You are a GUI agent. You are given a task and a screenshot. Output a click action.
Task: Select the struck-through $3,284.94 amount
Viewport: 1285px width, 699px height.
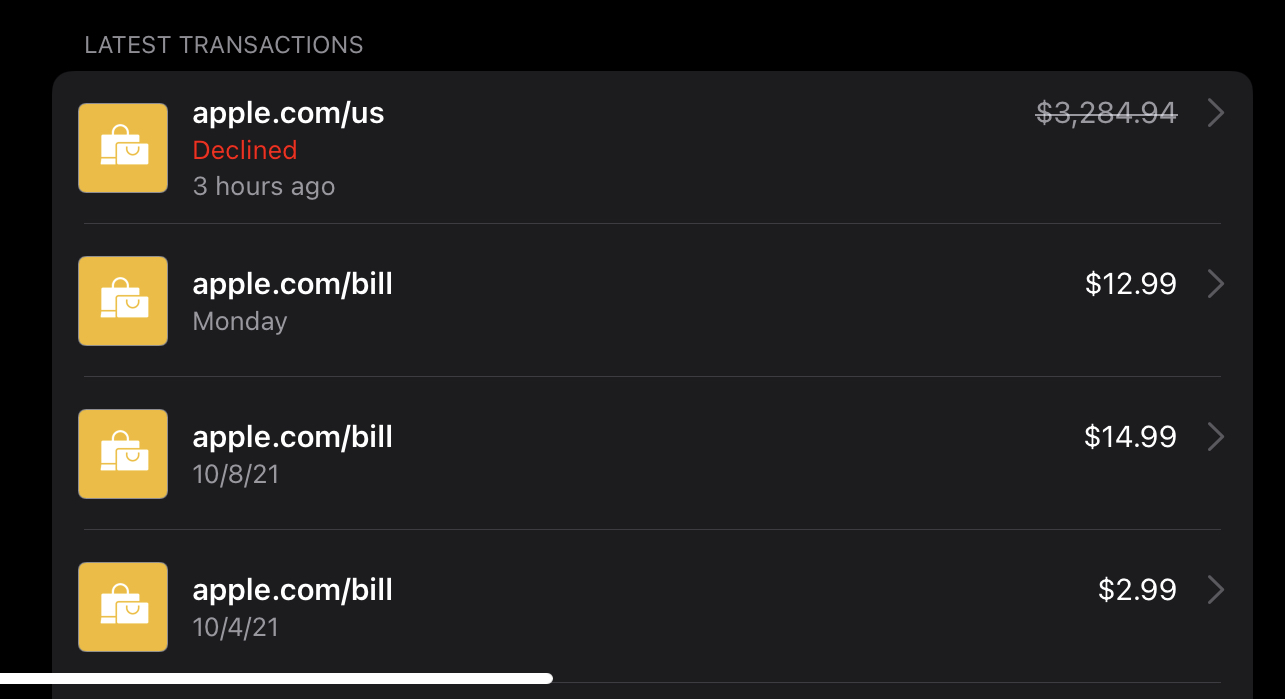(x=1106, y=113)
